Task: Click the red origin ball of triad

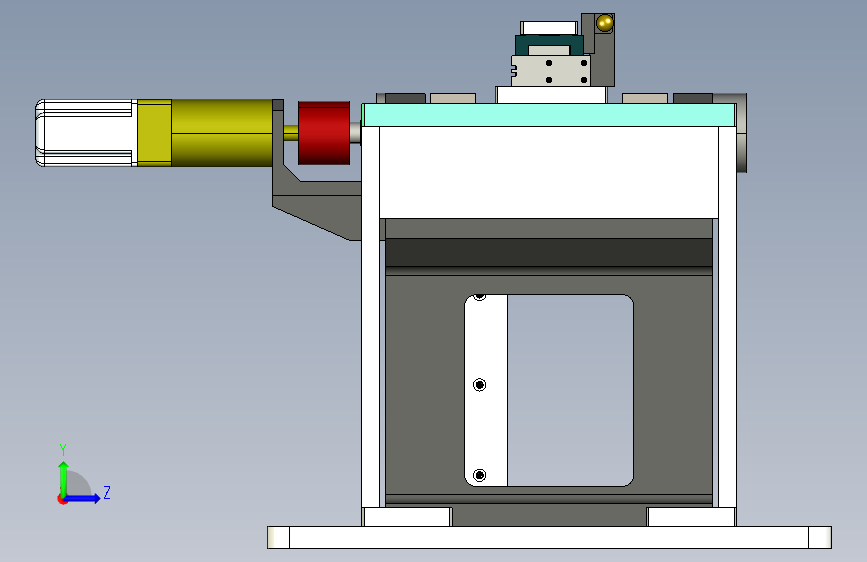Action: [x=62, y=499]
